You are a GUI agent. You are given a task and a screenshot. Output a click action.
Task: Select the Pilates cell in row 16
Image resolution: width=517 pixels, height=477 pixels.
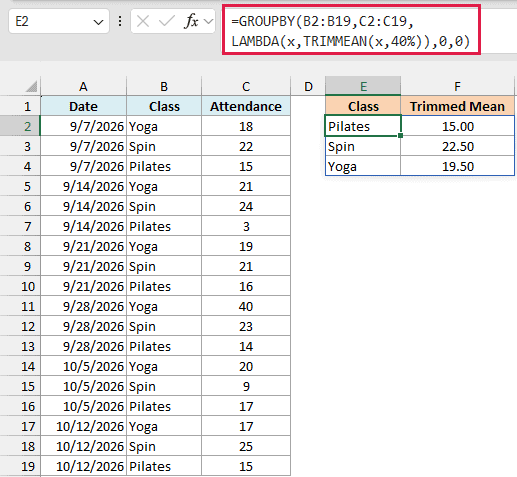click(164, 406)
